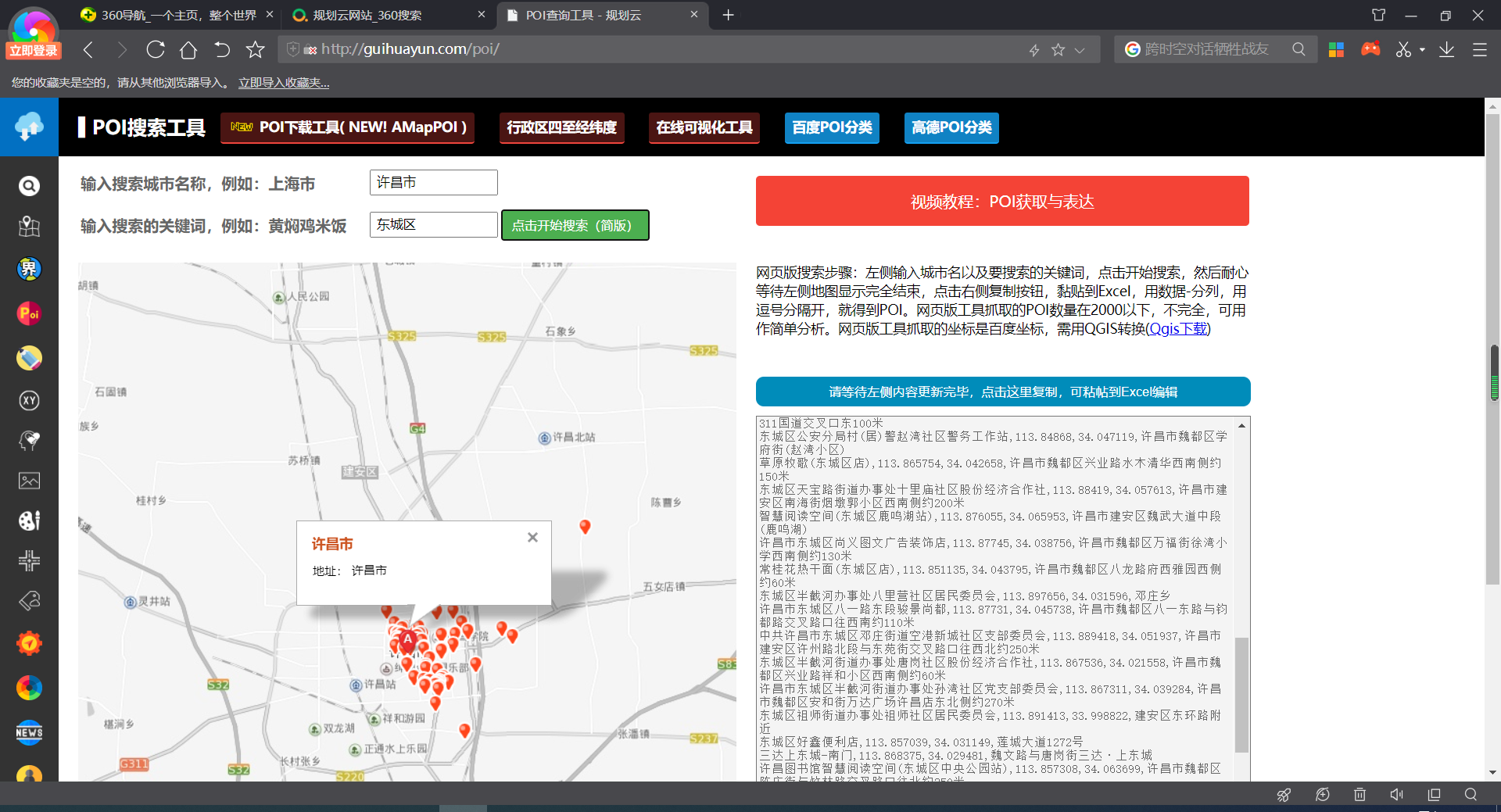Open the Qgis下载 link
Image resolution: width=1501 pixels, height=812 pixels.
click(1178, 329)
